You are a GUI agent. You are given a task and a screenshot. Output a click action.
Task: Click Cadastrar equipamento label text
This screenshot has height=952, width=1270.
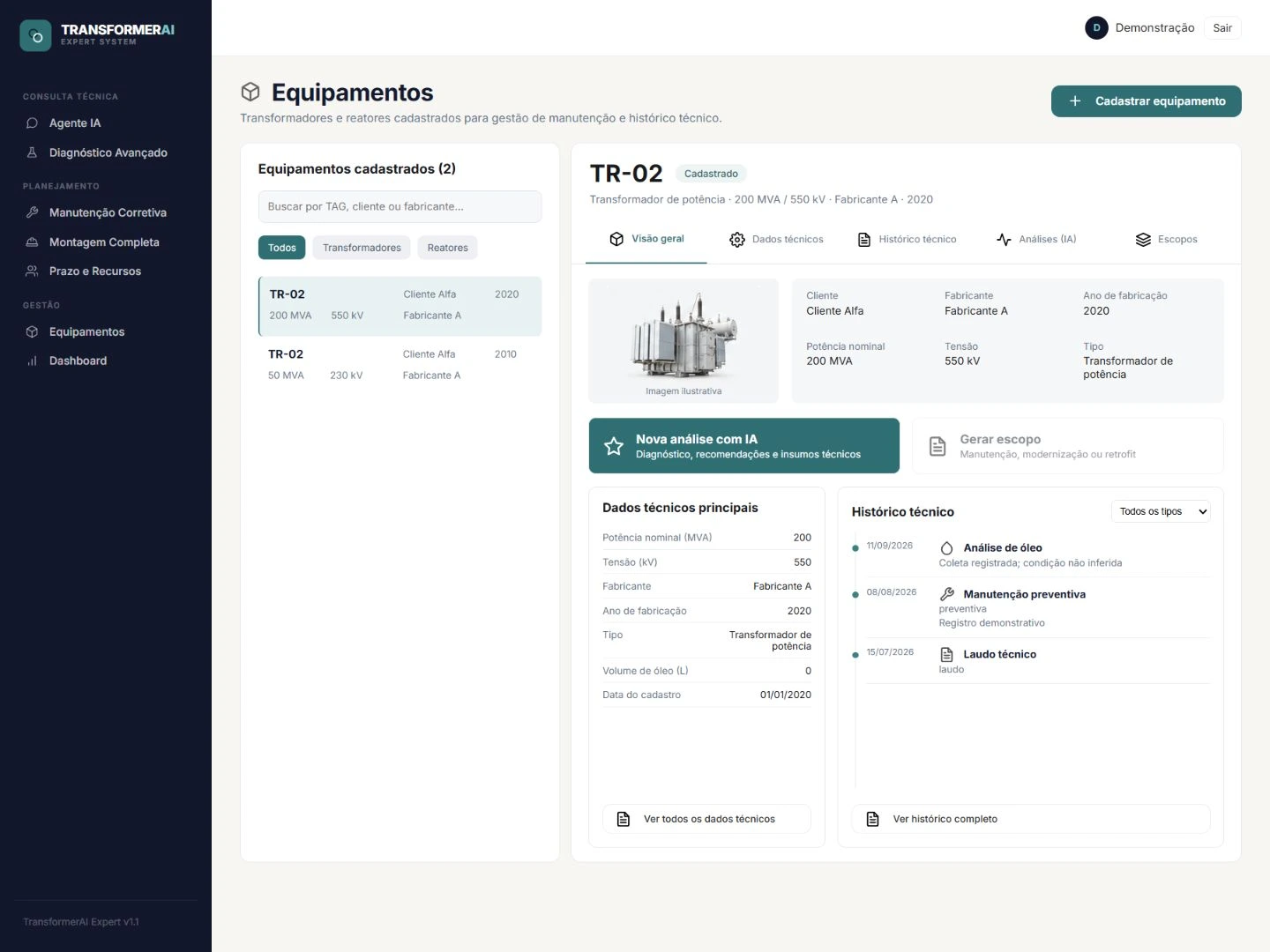[1161, 101]
